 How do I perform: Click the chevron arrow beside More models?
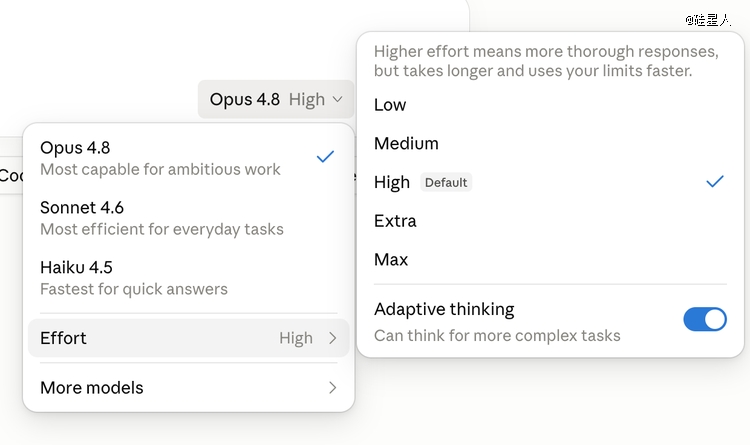(x=333, y=388)
